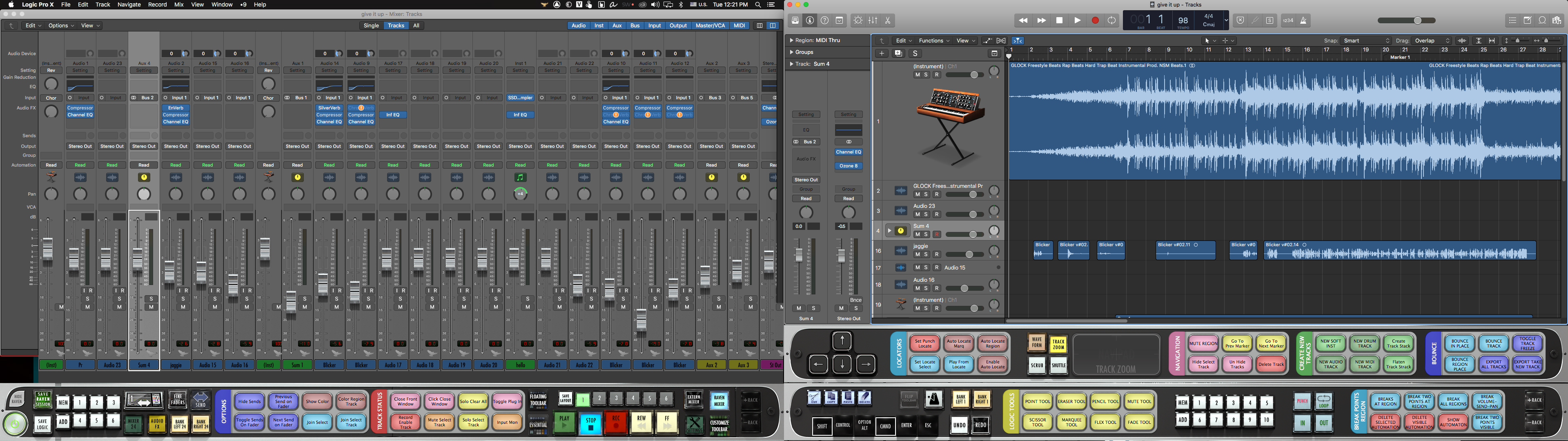
Task: Toggle the count-in 1234 button
Action: (1288, 21)
